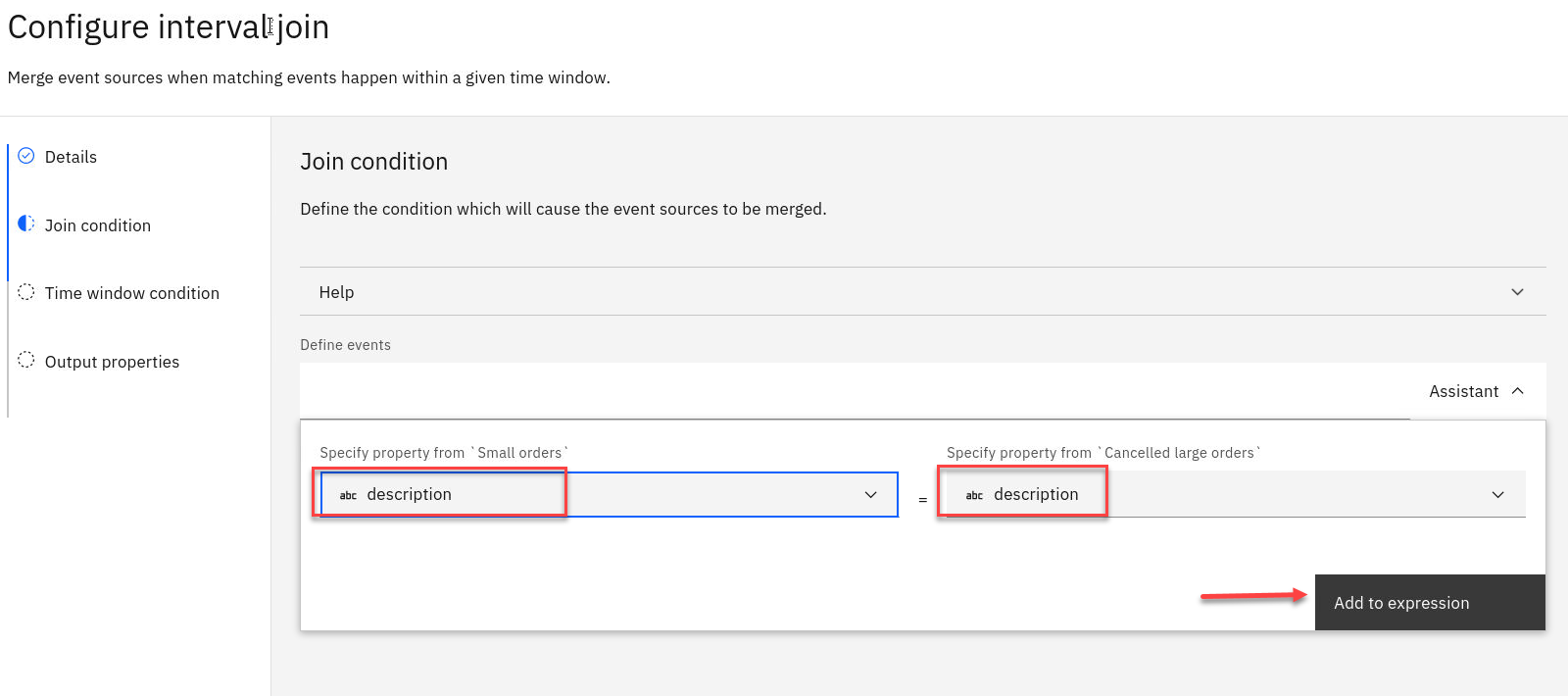The width and height of the screenshot is (1568, 696).
Task: Click the abc type icon in Small orders field
Action: coord(348,495)
